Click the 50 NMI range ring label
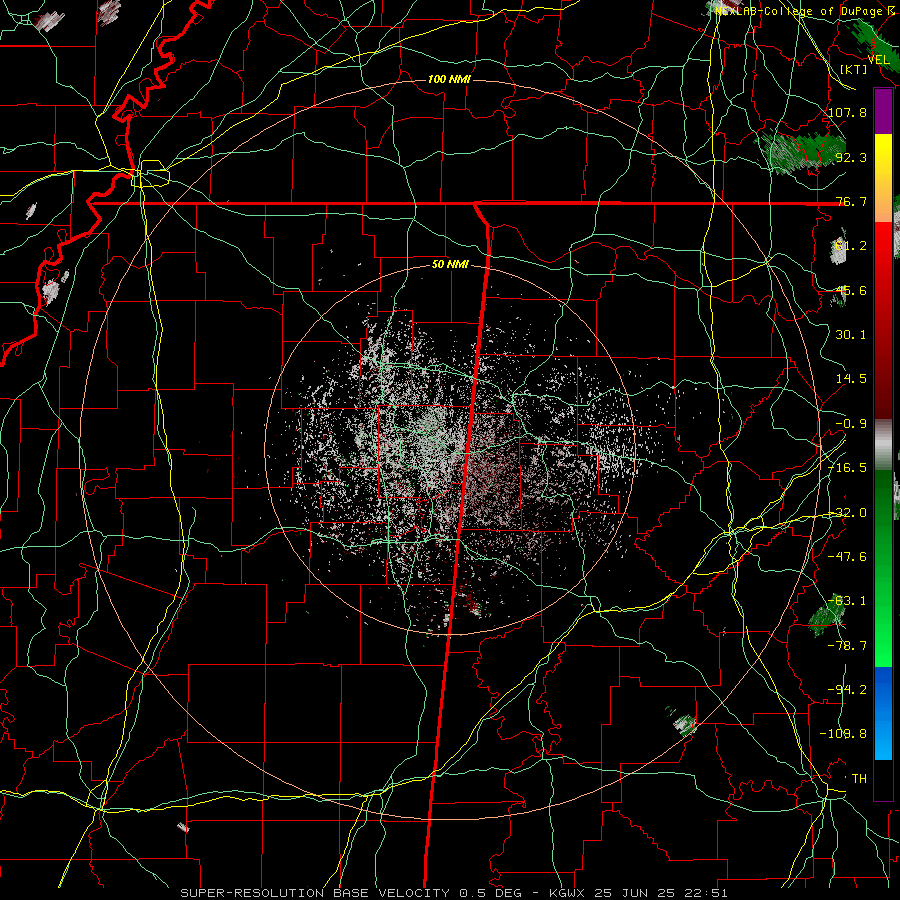The image size is (900, 900). 450,265
